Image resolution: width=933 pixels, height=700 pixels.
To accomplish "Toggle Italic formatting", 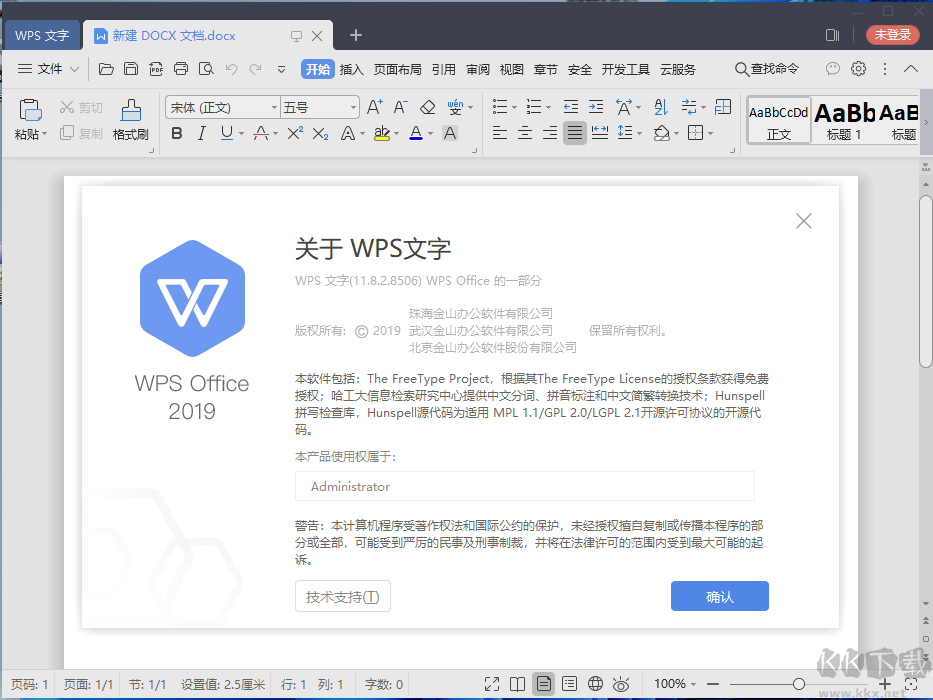I will pyautogui.click(x=202, y=133).
